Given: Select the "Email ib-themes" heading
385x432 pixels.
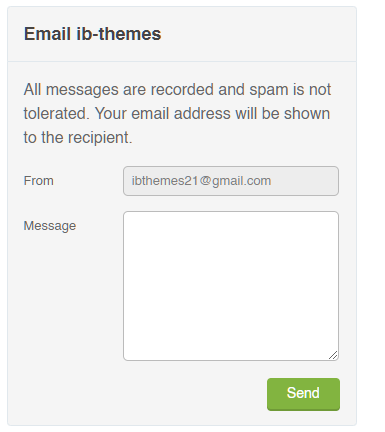Looking at the screenshot, I should [x=92, y=34].
